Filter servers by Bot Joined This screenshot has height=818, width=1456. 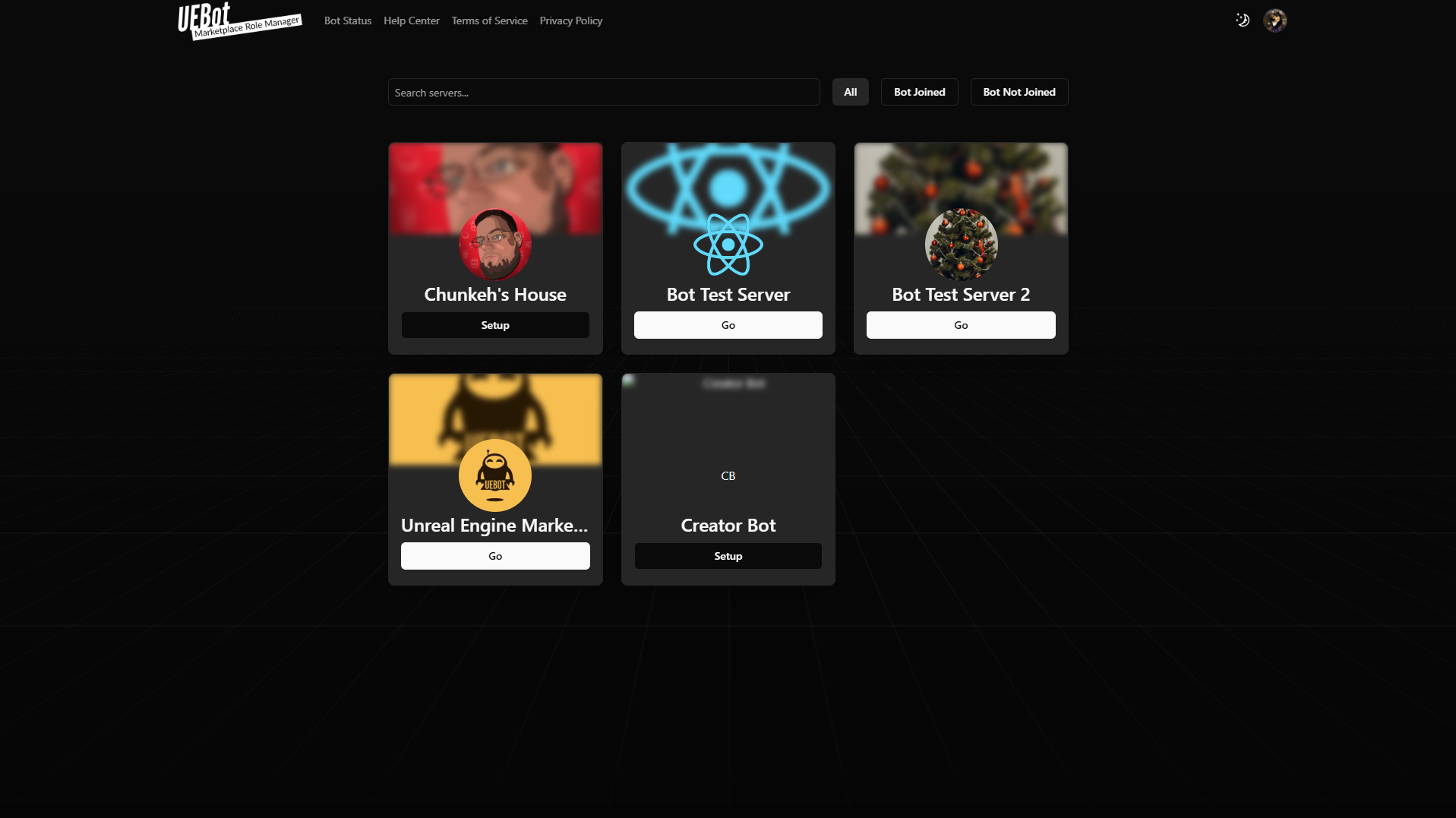920,92
